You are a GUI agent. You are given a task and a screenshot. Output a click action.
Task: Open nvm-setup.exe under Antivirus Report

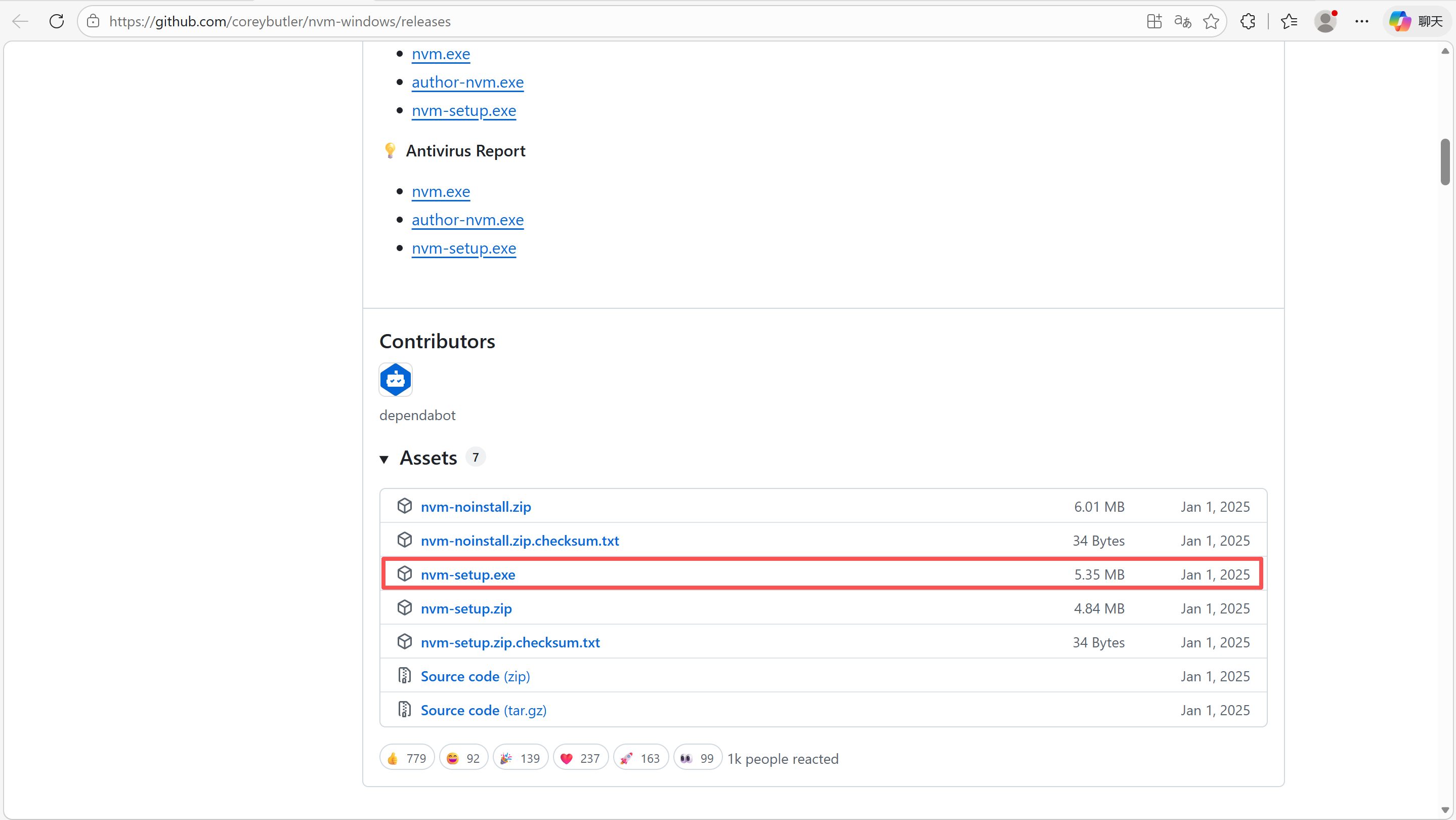click(x=463, y=248)
